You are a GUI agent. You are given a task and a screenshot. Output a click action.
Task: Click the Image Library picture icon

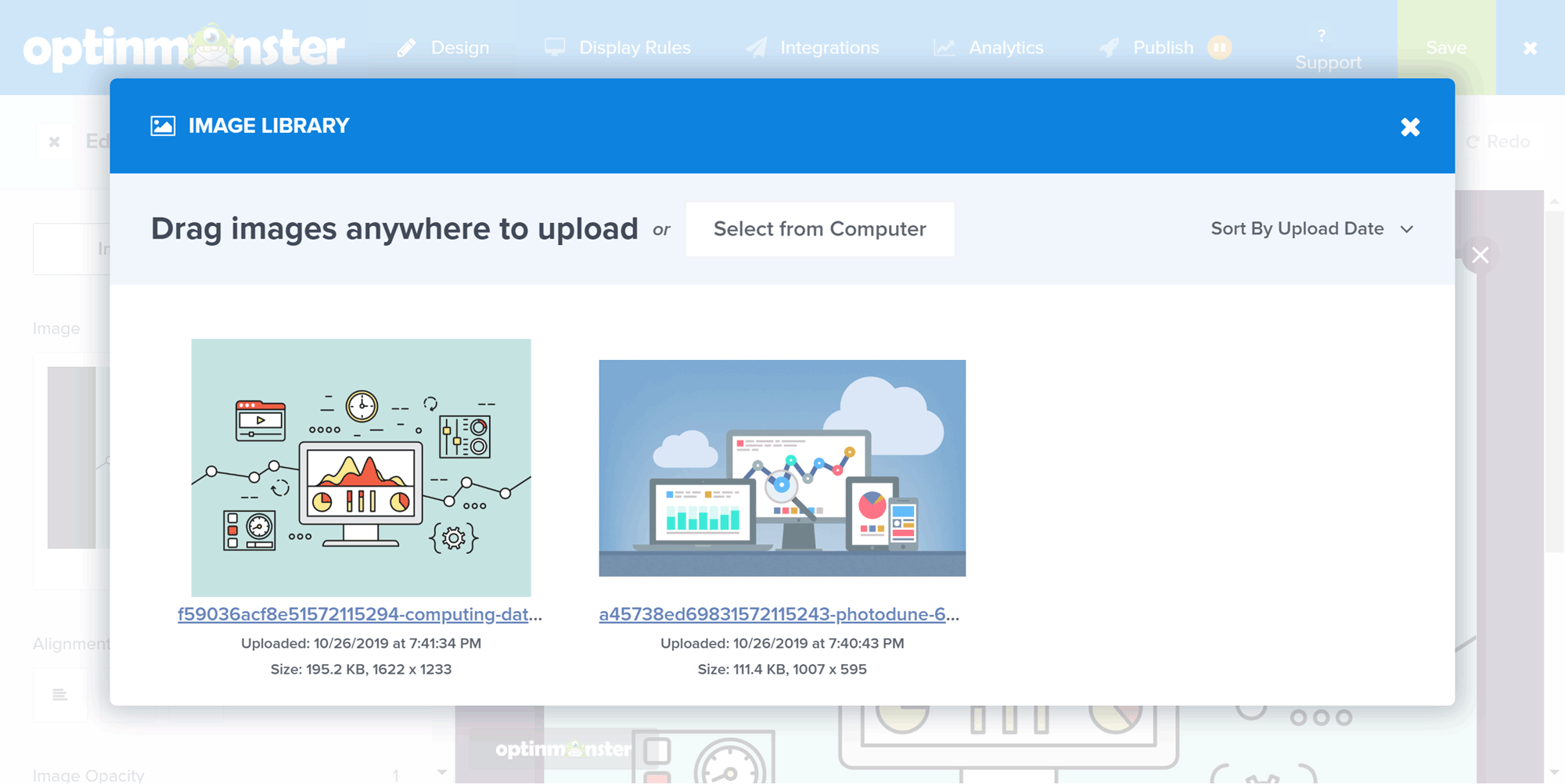coord(163,126)
